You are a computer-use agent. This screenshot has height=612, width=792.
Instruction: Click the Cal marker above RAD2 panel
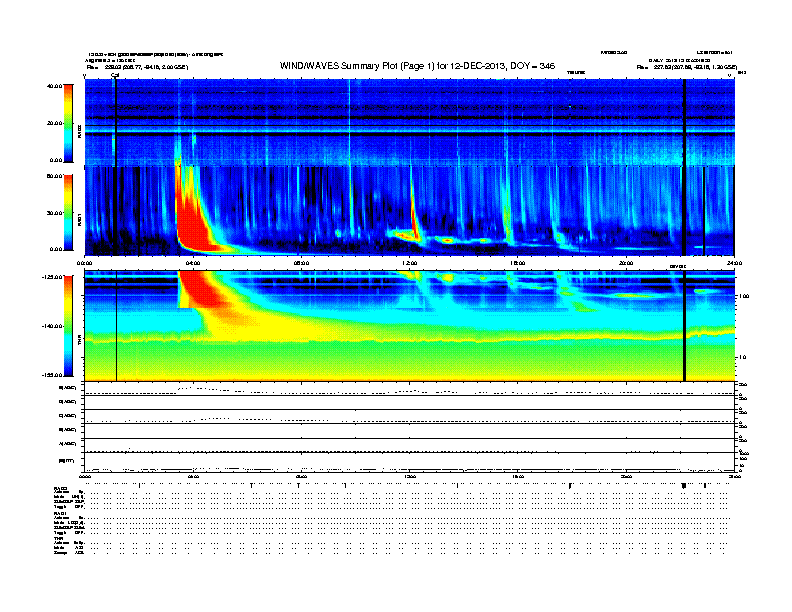pos(115,75)
